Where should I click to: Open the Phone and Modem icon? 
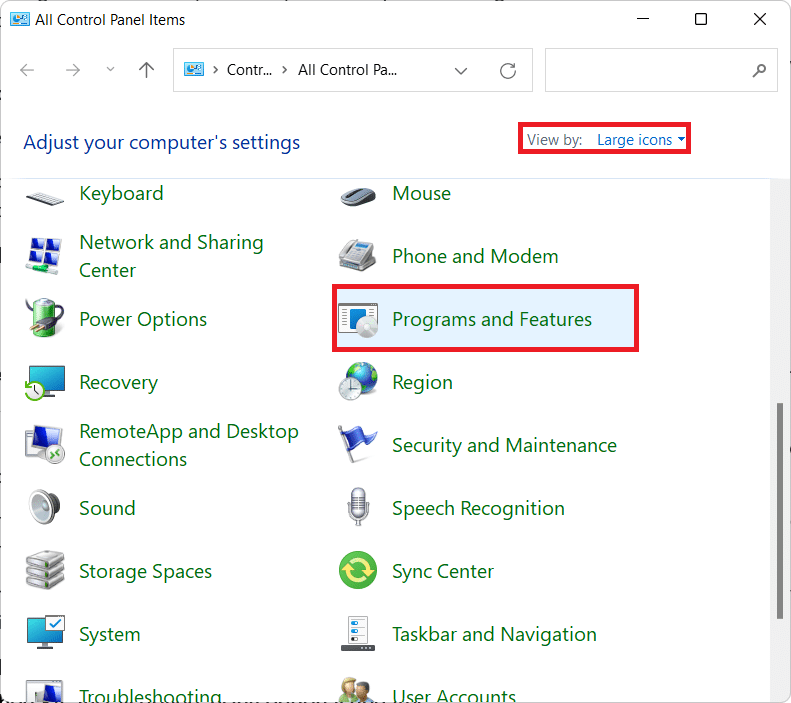click(x=357, y=257)
